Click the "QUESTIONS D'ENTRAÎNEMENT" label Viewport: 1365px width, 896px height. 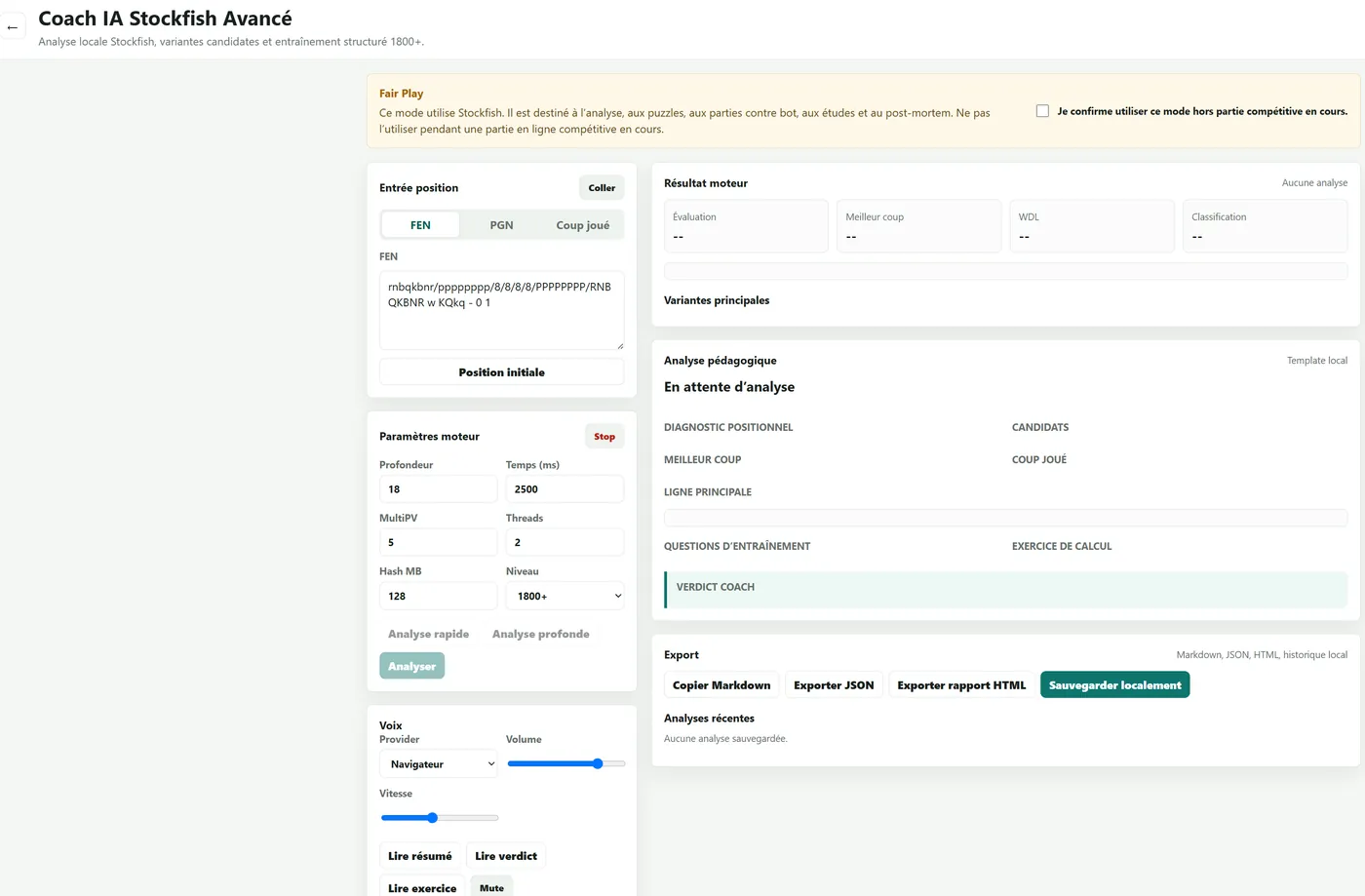737,546
